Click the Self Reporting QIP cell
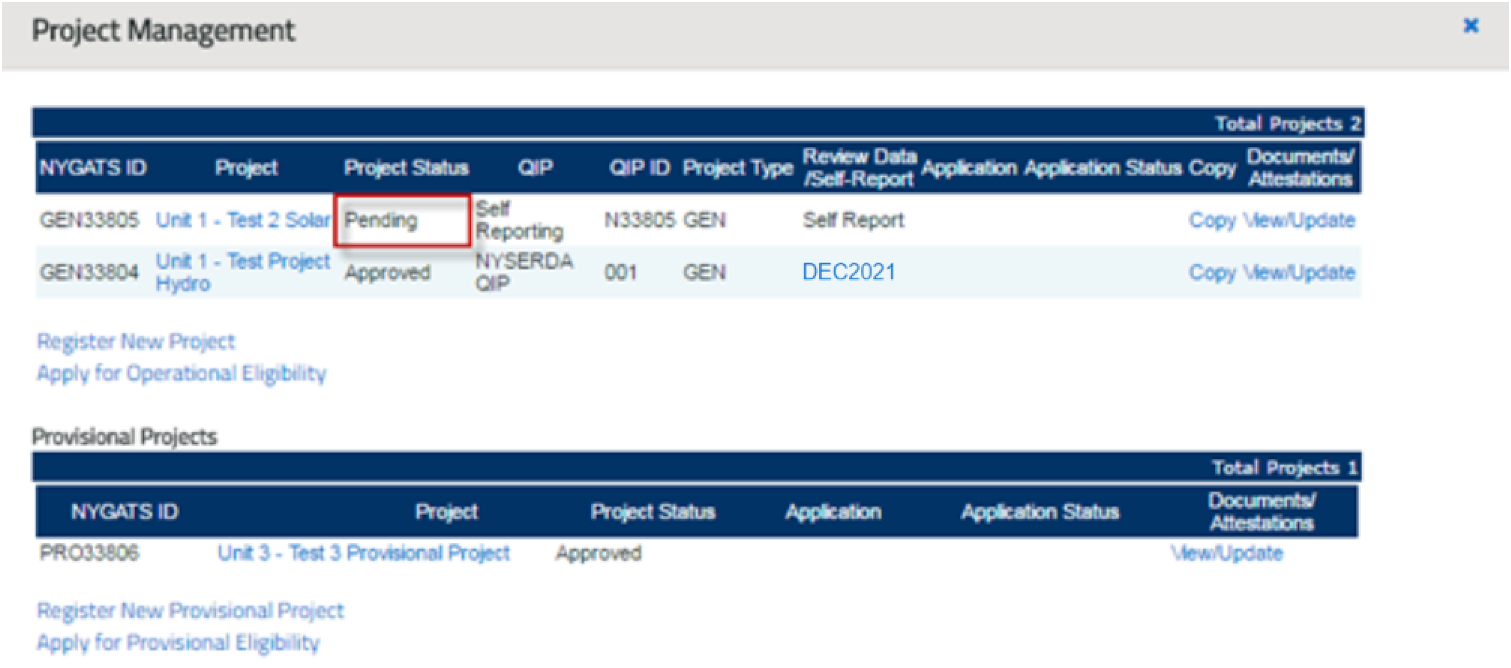The image size is (1511, 668). [x=519, y=221]
